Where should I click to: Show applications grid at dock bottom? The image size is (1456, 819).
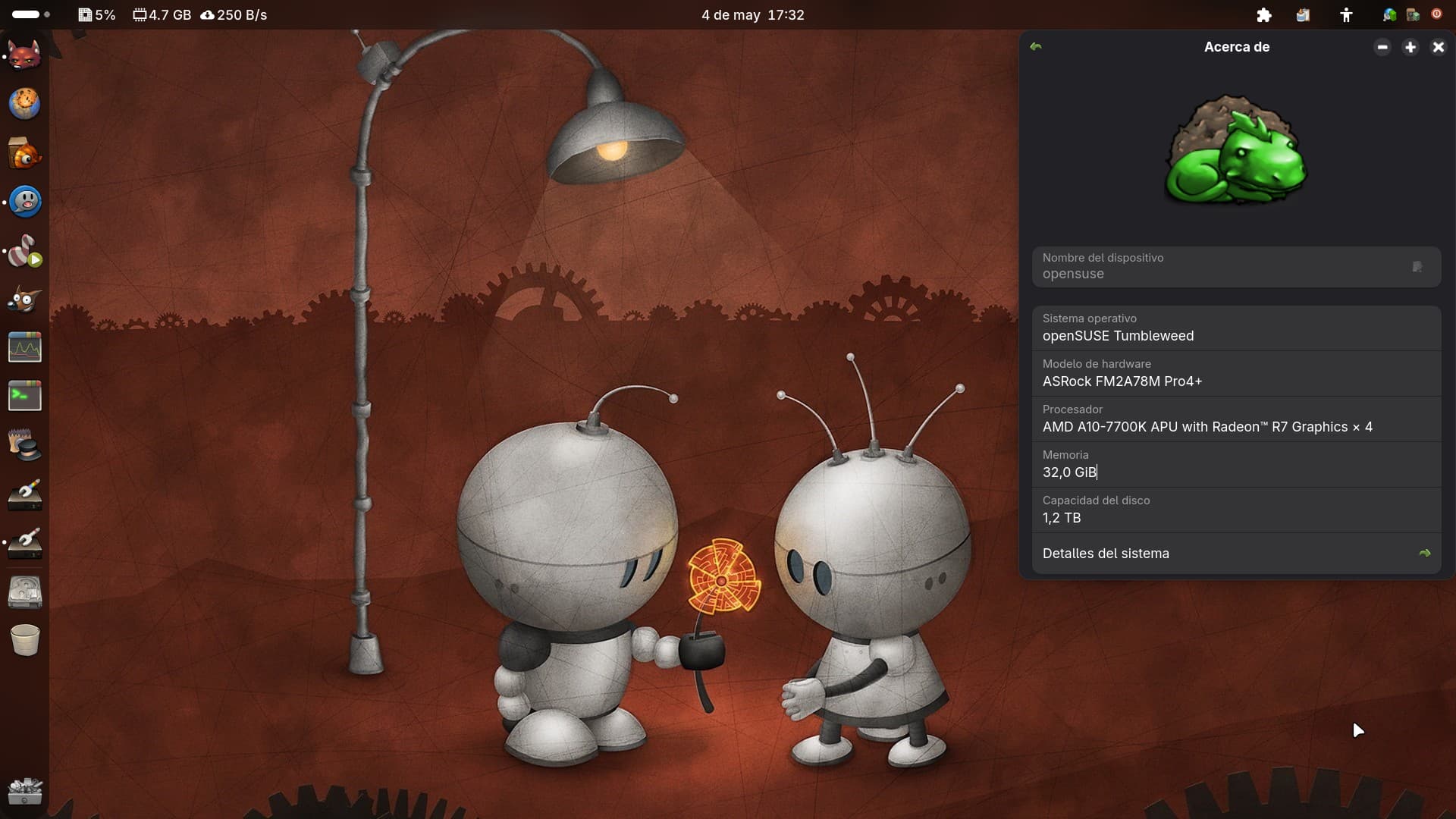[x=24, y=792]
